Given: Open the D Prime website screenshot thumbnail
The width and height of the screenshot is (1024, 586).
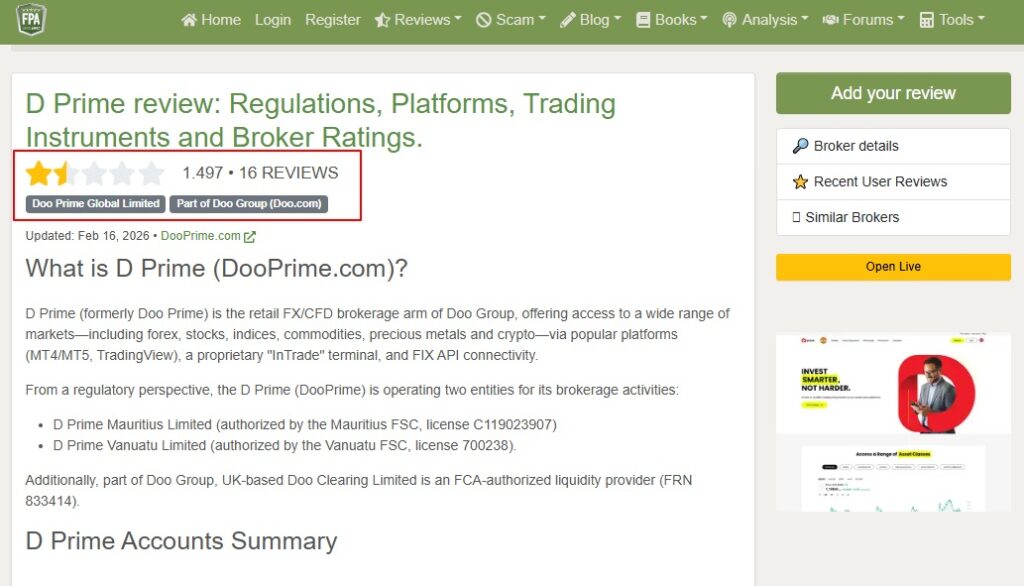Looking at the screenshot, I should pyautogui.click(x=893, y=421).
